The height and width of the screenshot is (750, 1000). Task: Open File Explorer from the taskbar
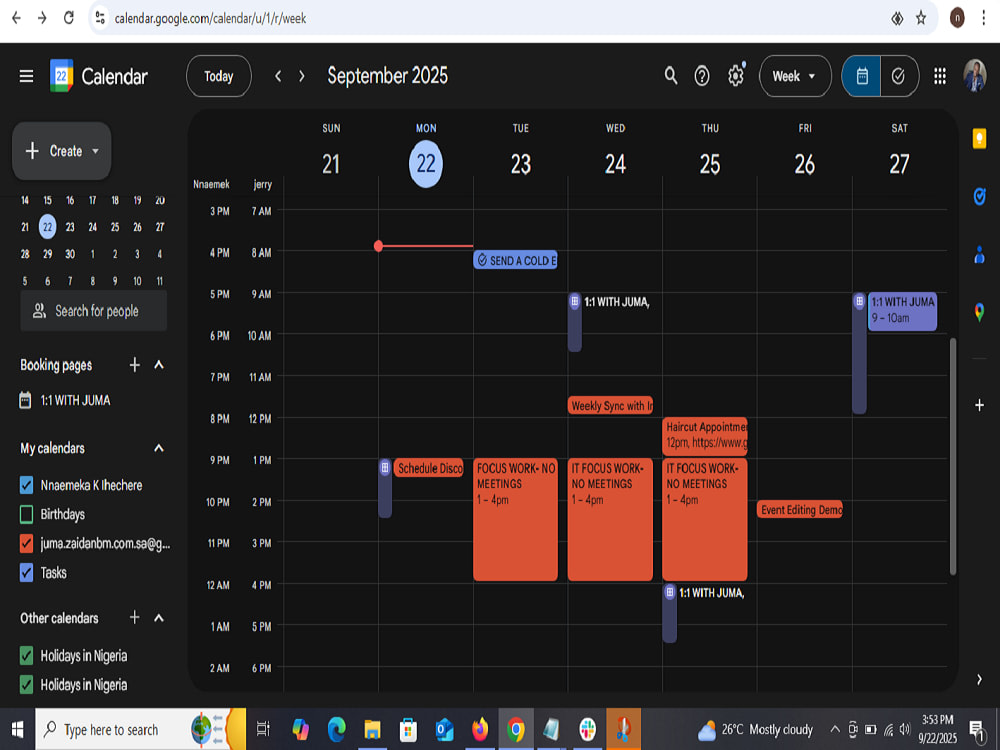pos(372,729)
